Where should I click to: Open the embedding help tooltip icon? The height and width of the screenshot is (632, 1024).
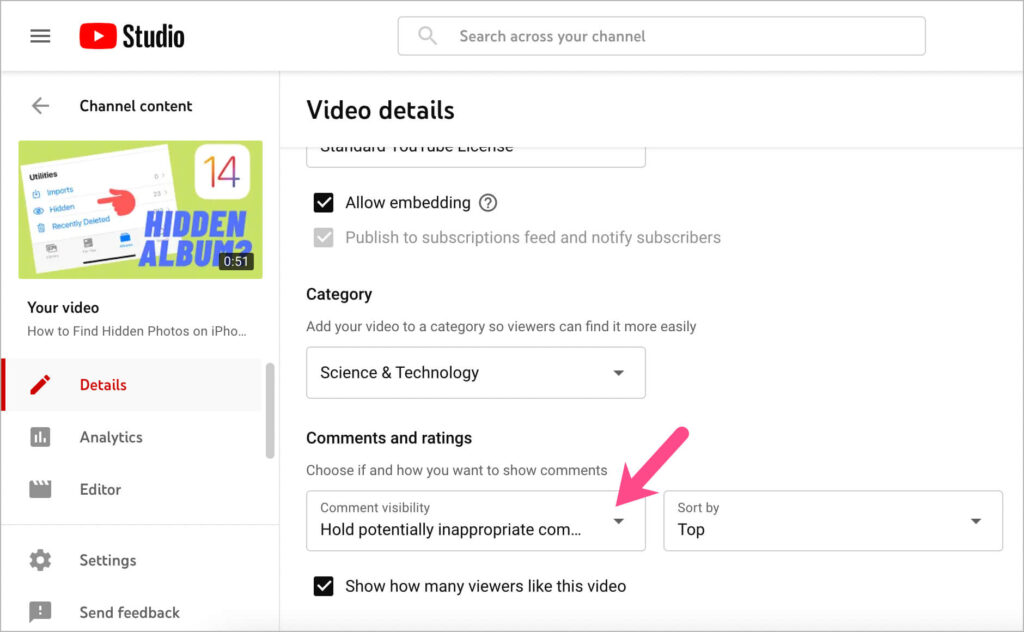[x=488, y=202]
